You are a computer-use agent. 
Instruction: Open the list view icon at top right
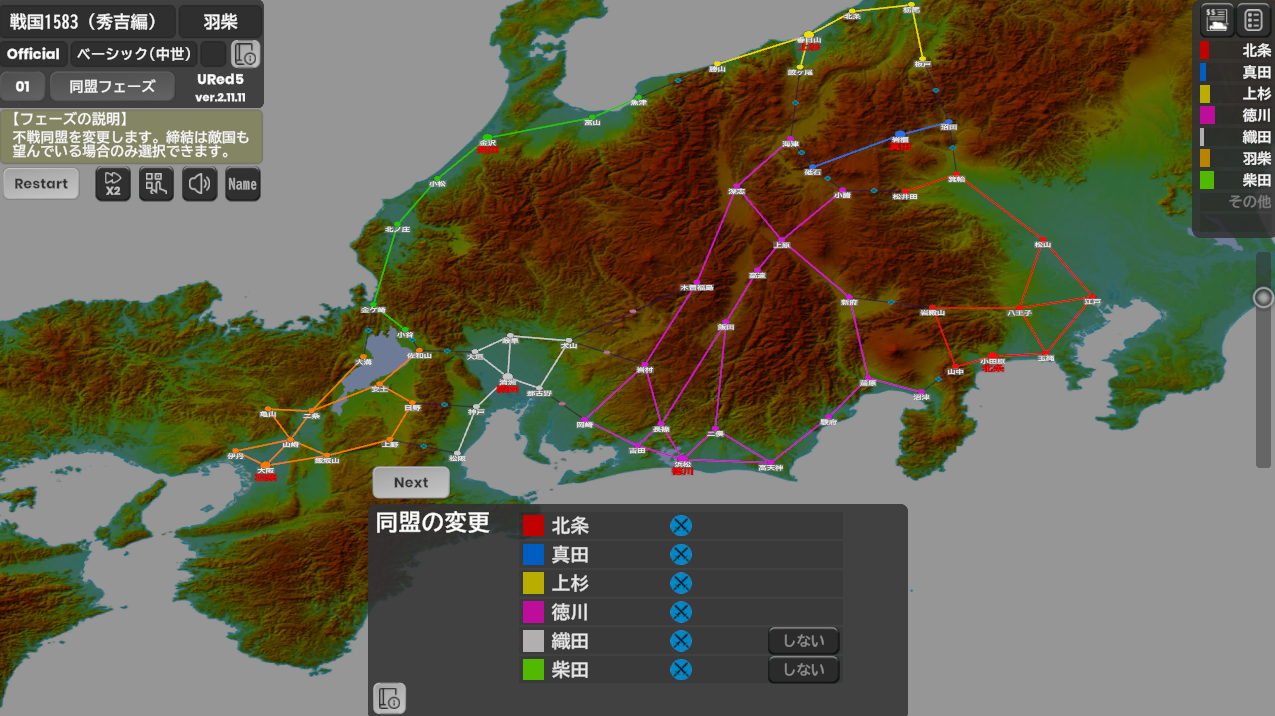point(1252,19)
